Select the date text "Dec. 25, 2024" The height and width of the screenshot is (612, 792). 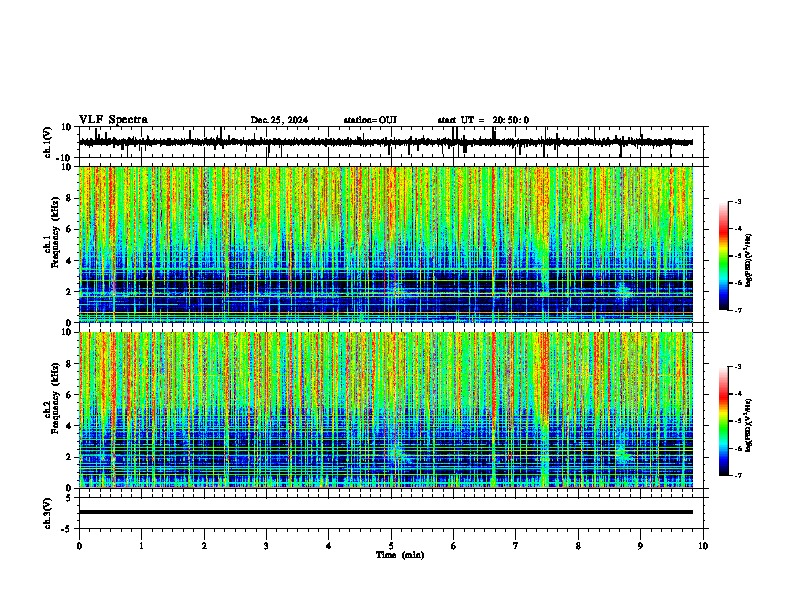pos(279,120)
